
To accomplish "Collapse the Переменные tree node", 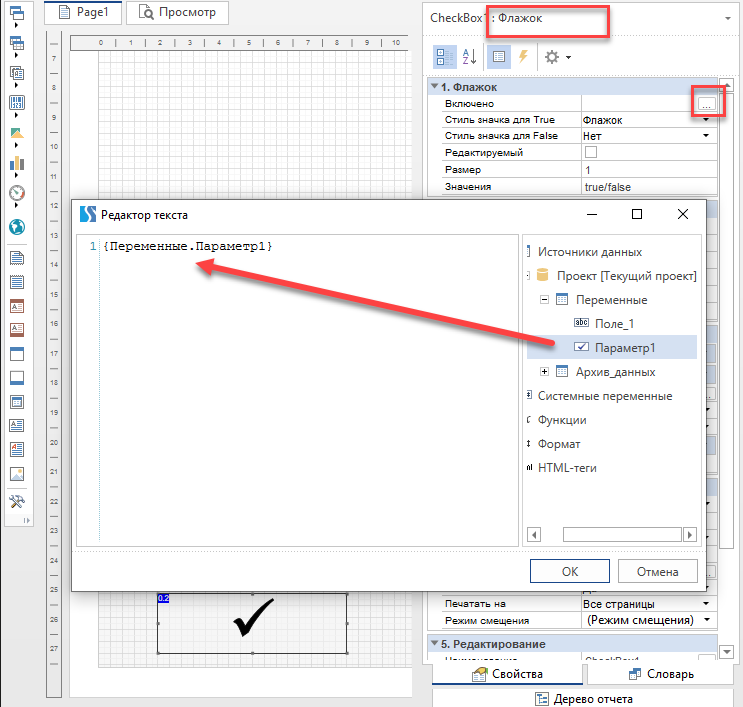I will pyautogui.click(x=545, y=300).
